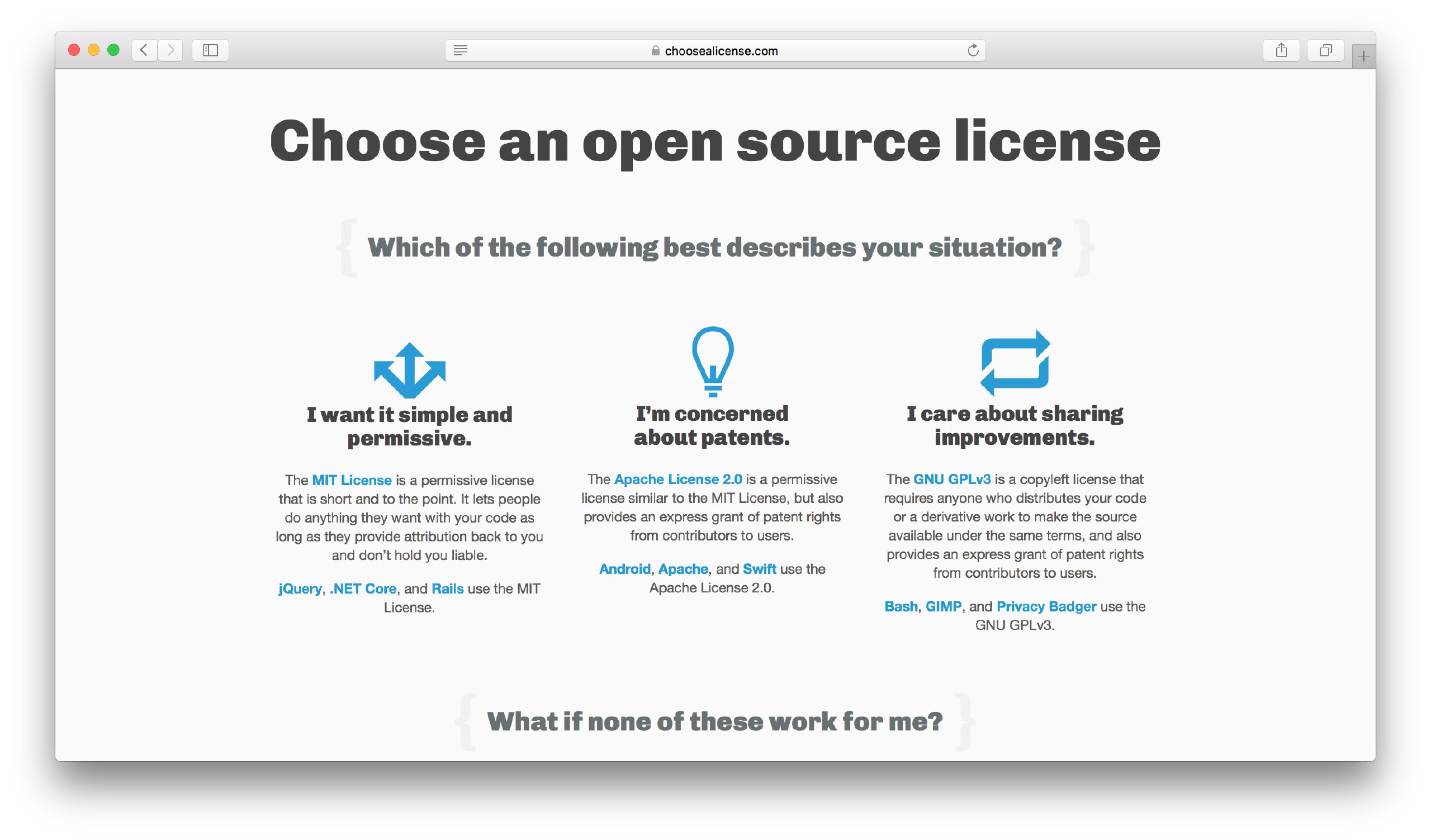This screenshot has height=840, width=1431.
Task: Click 'What if none of these work' heading
Action: [715, 722]
